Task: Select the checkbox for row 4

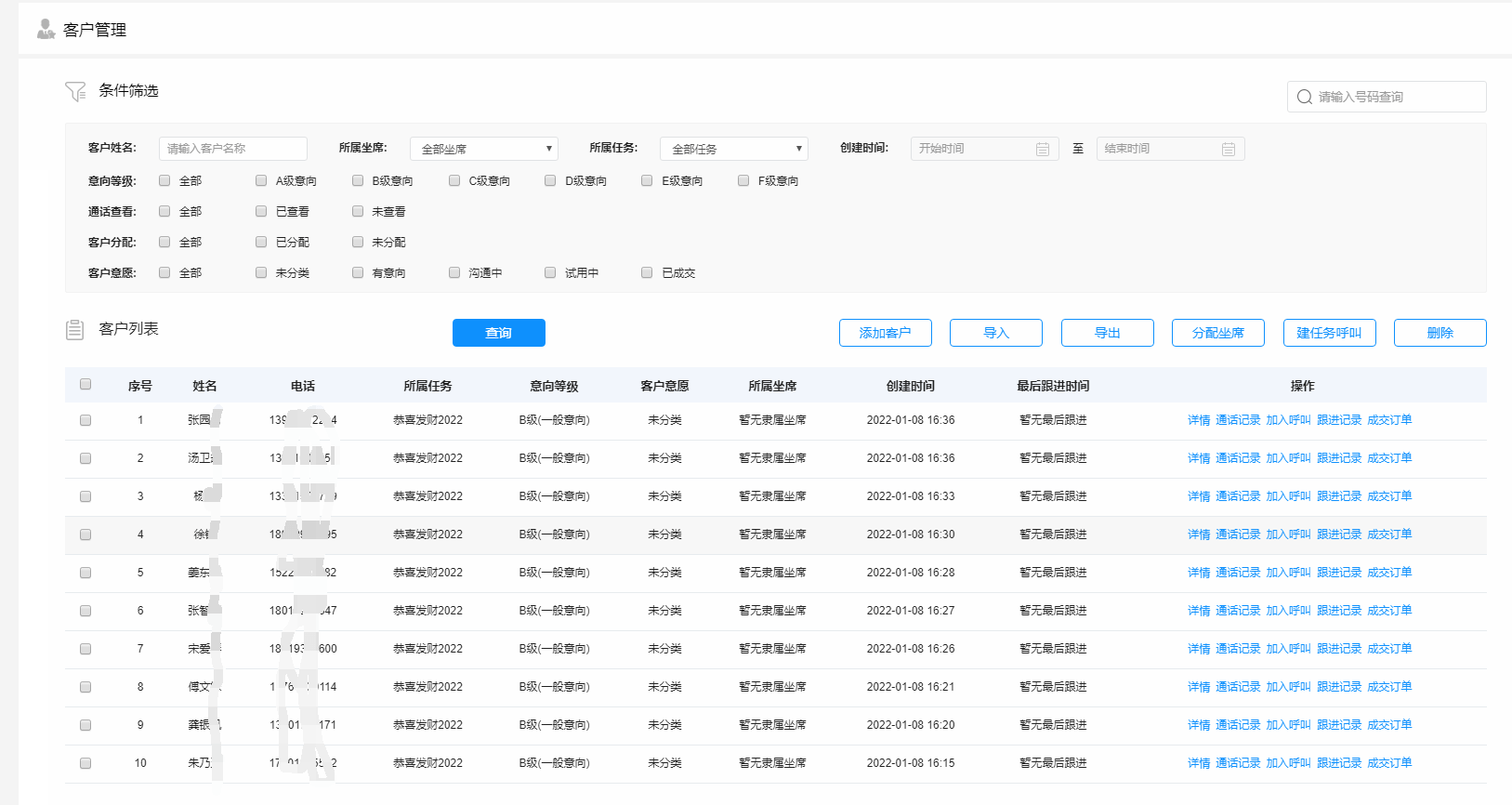Action: click(x=85, y=534)
